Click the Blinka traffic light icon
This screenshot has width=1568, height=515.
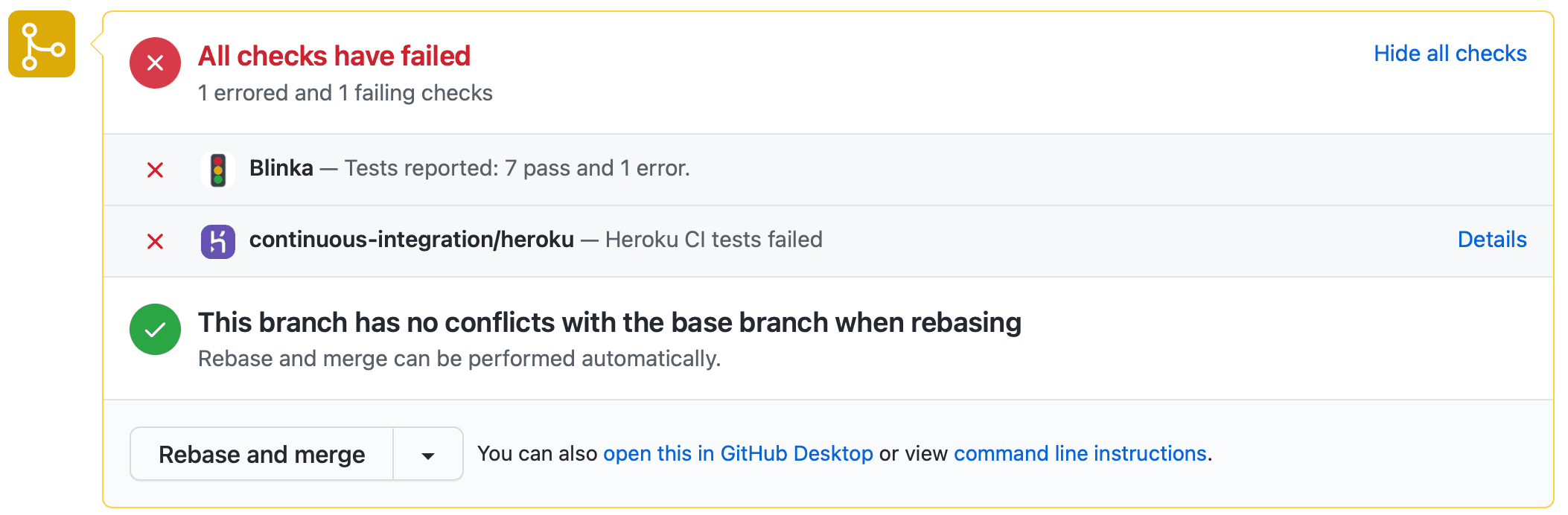coord(219,168)
